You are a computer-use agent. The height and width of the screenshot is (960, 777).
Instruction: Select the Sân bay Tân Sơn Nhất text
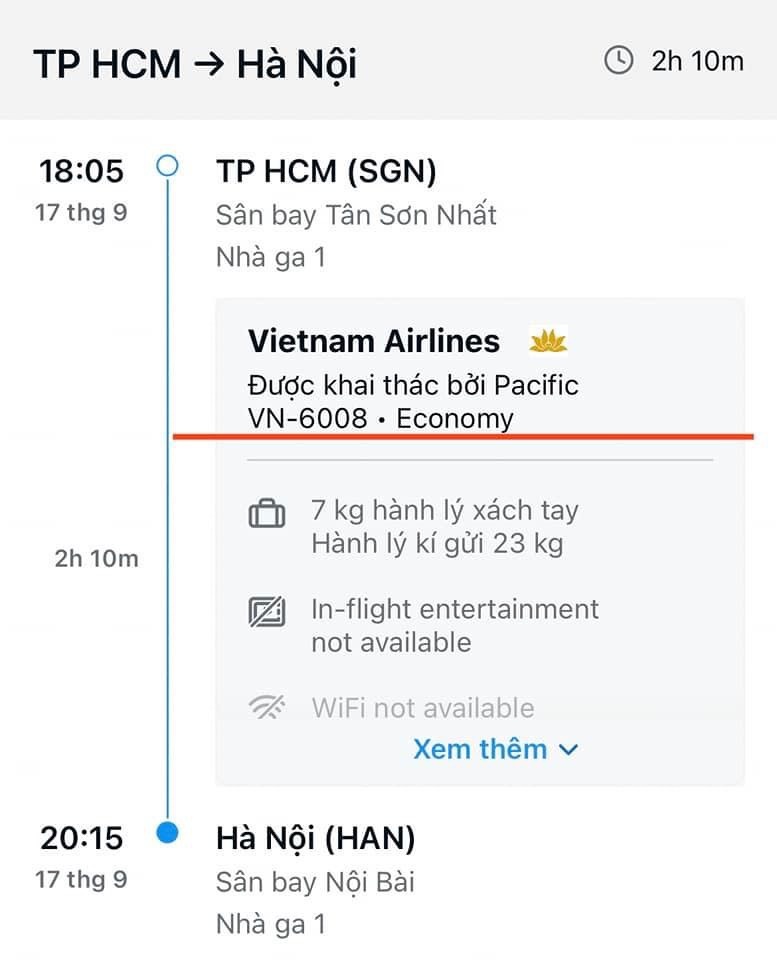357,215
